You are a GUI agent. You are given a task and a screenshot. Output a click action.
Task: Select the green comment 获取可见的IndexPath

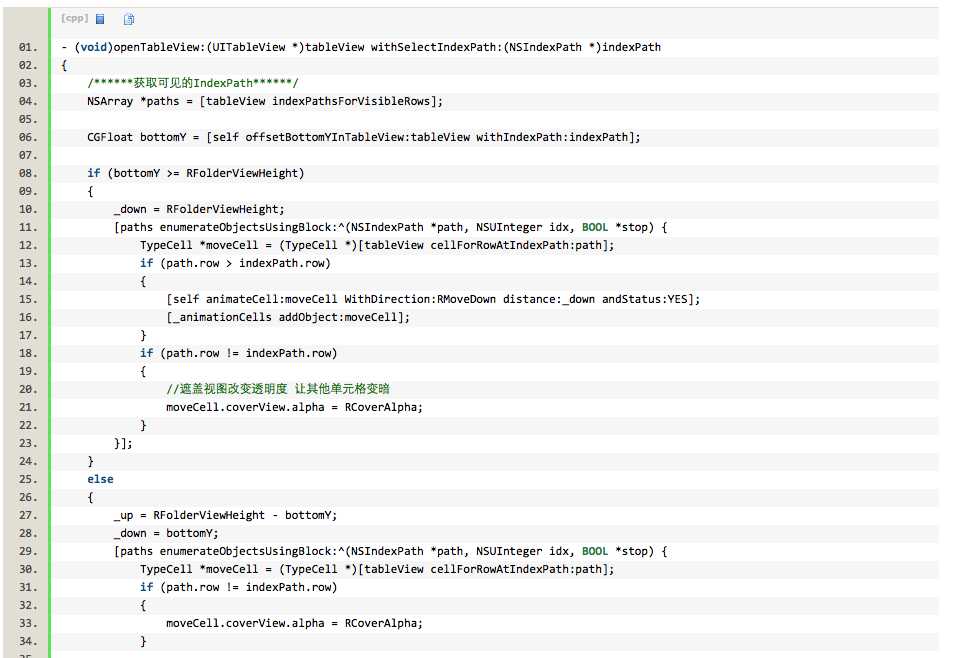(x=193, y=83)
